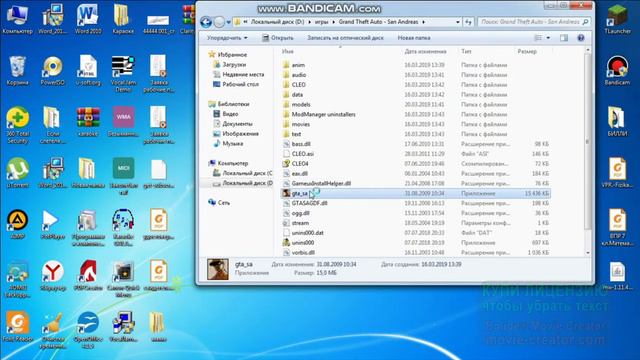
Task: Click the Новая папка button
Action: point(413,38)
